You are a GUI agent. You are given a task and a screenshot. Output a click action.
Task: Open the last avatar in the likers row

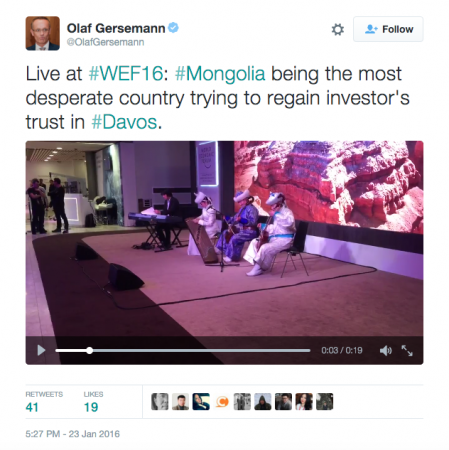tap(325, 401)
